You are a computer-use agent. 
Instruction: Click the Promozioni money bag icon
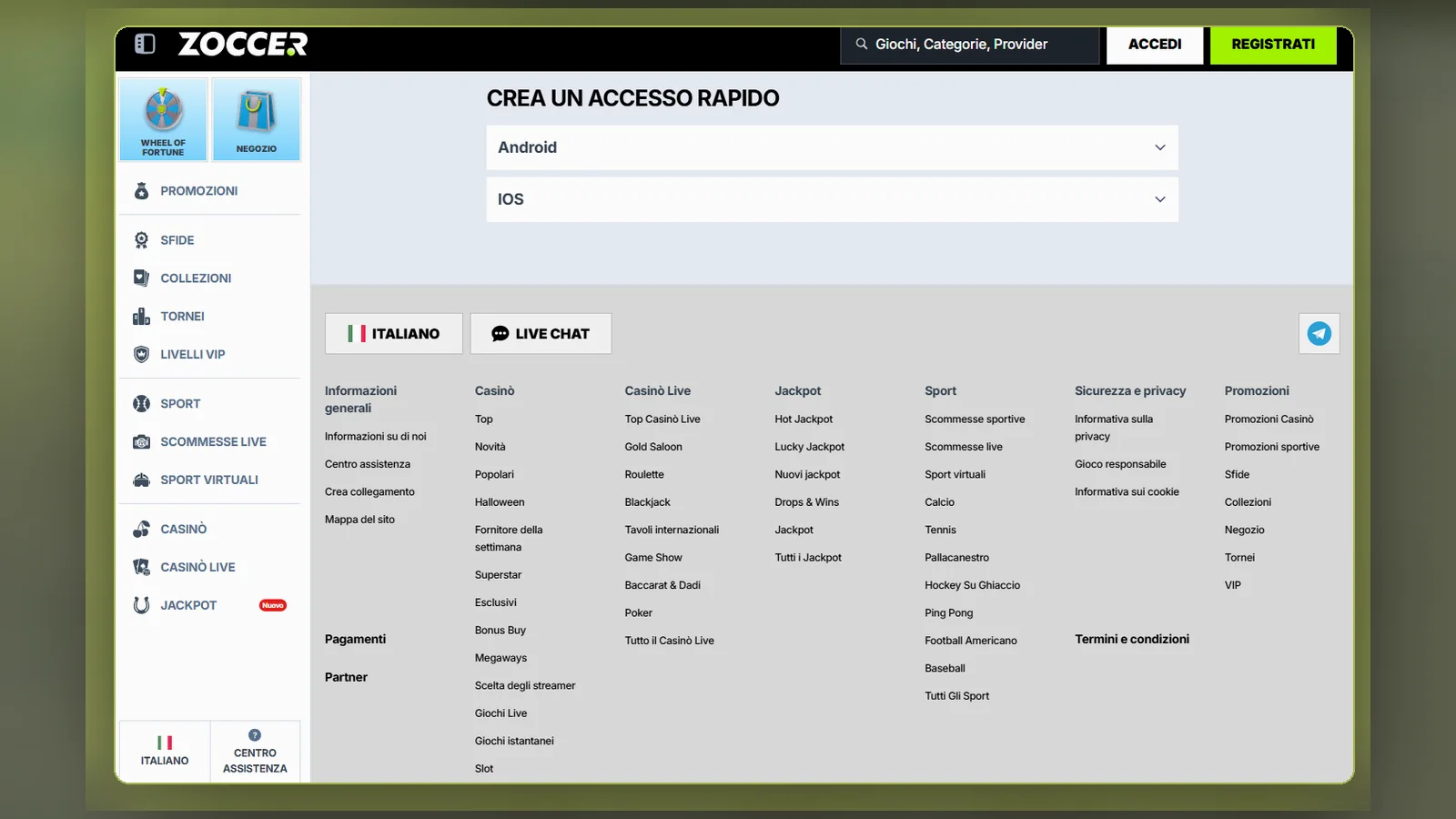[141, 191]
